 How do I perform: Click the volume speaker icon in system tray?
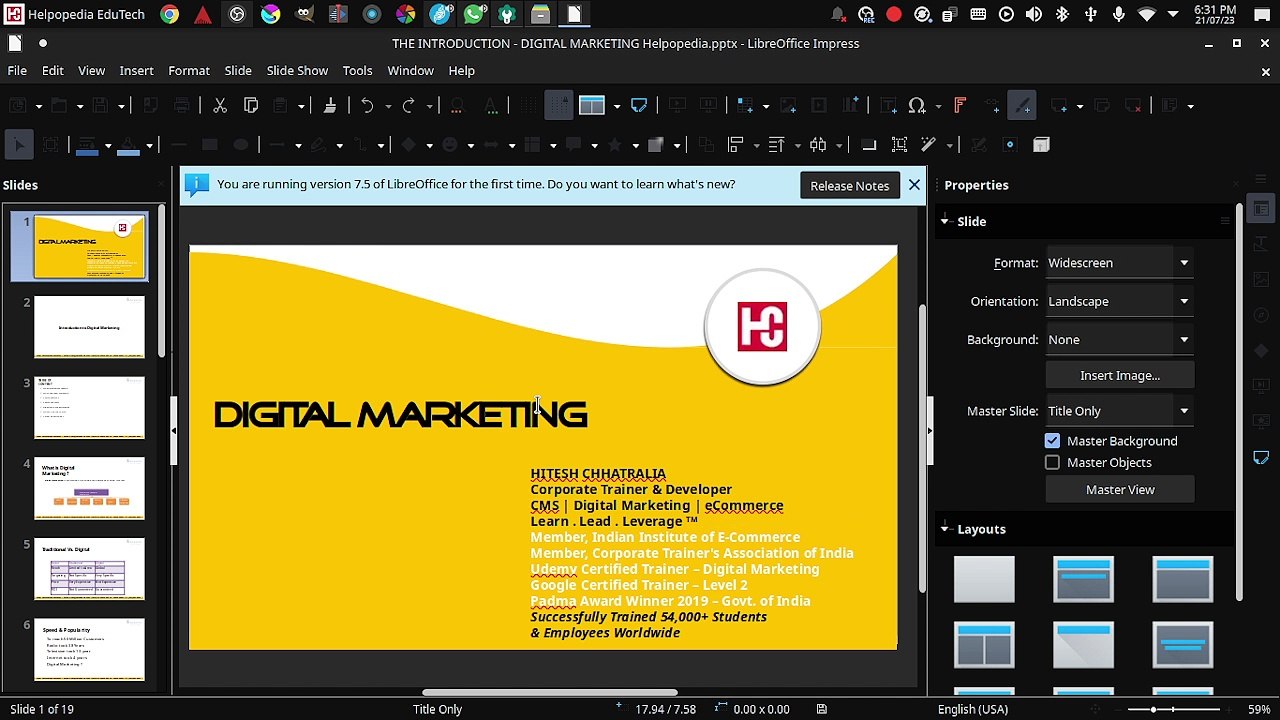[1034, 14]
